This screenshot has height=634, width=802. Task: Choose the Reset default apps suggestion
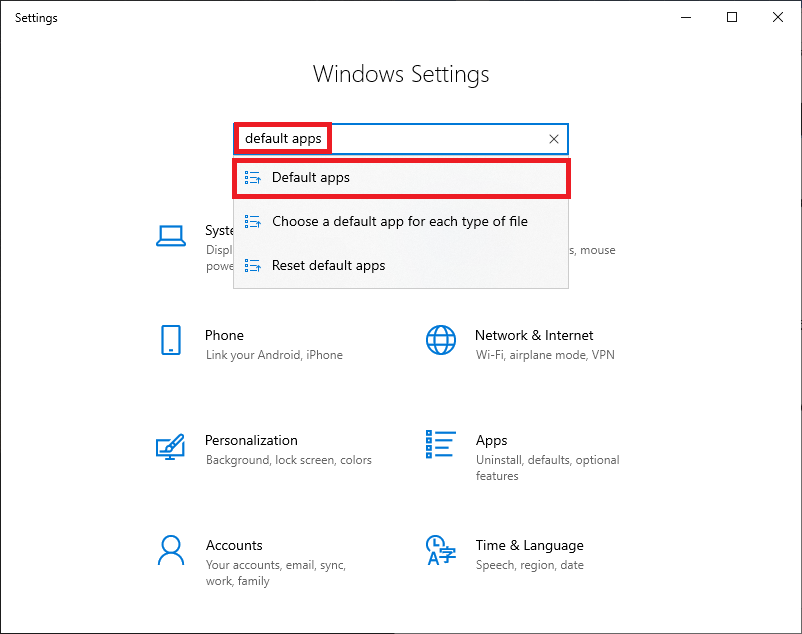[x=401, y=266]
